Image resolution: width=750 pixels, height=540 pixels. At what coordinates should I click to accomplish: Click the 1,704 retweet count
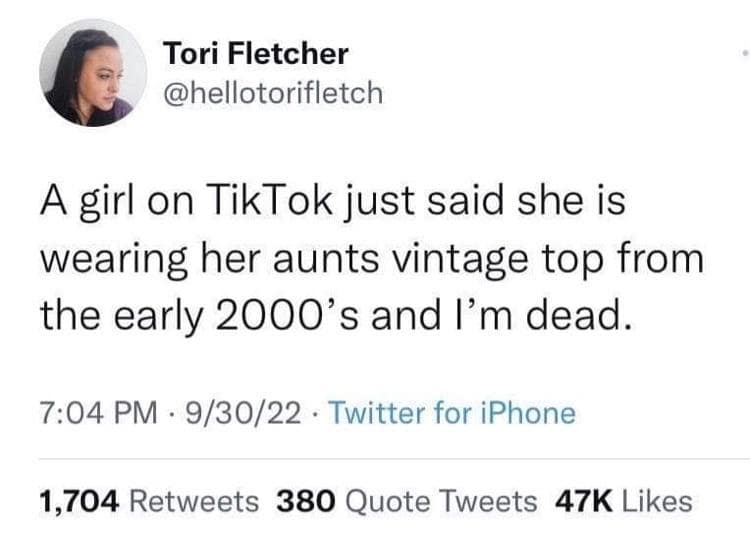(78, 501)
